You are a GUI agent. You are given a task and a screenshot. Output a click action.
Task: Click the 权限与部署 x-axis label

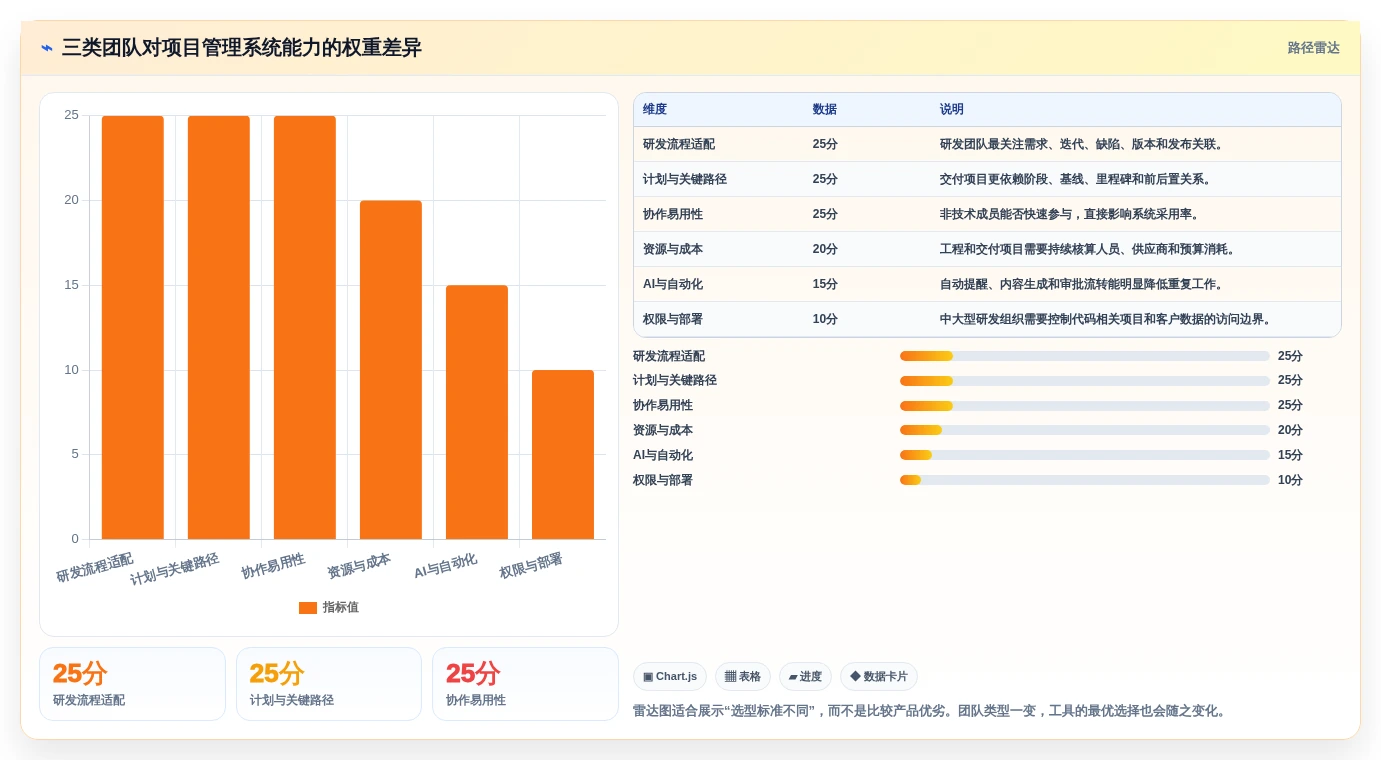531,565
